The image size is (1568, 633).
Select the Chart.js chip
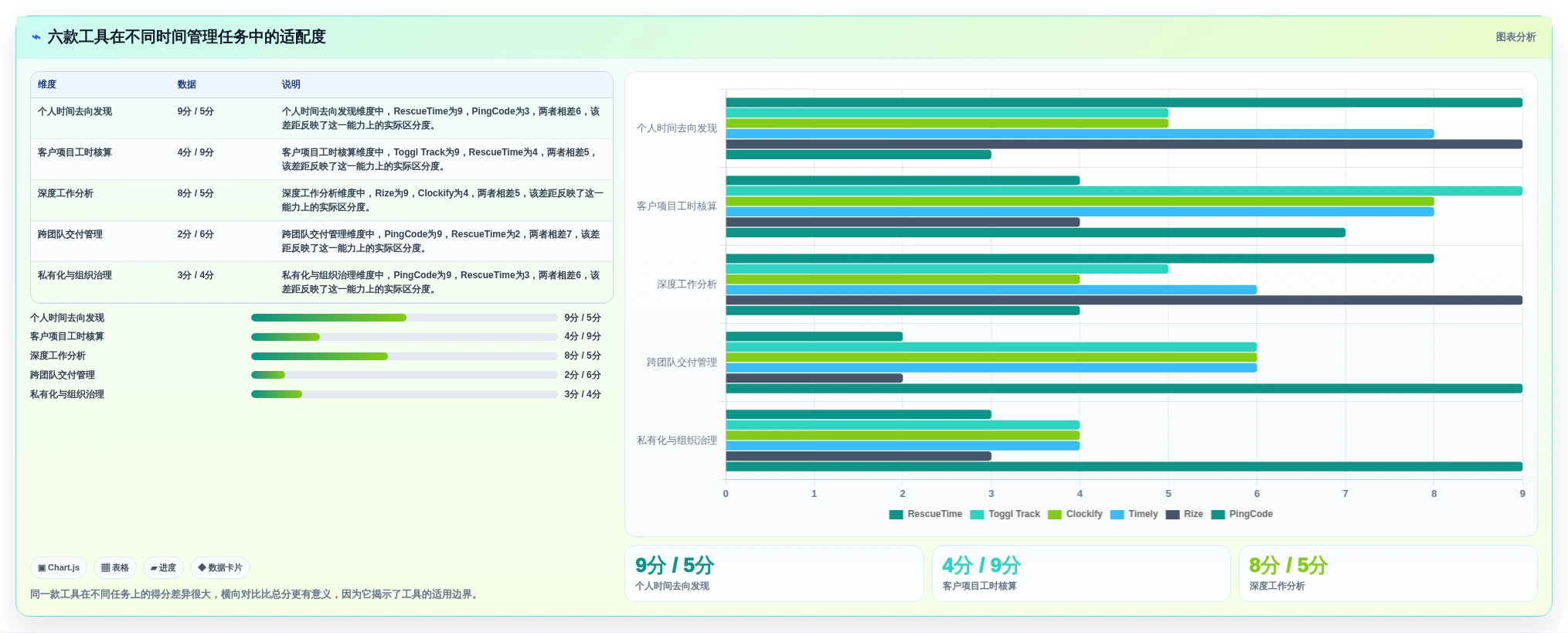(59, 567)
